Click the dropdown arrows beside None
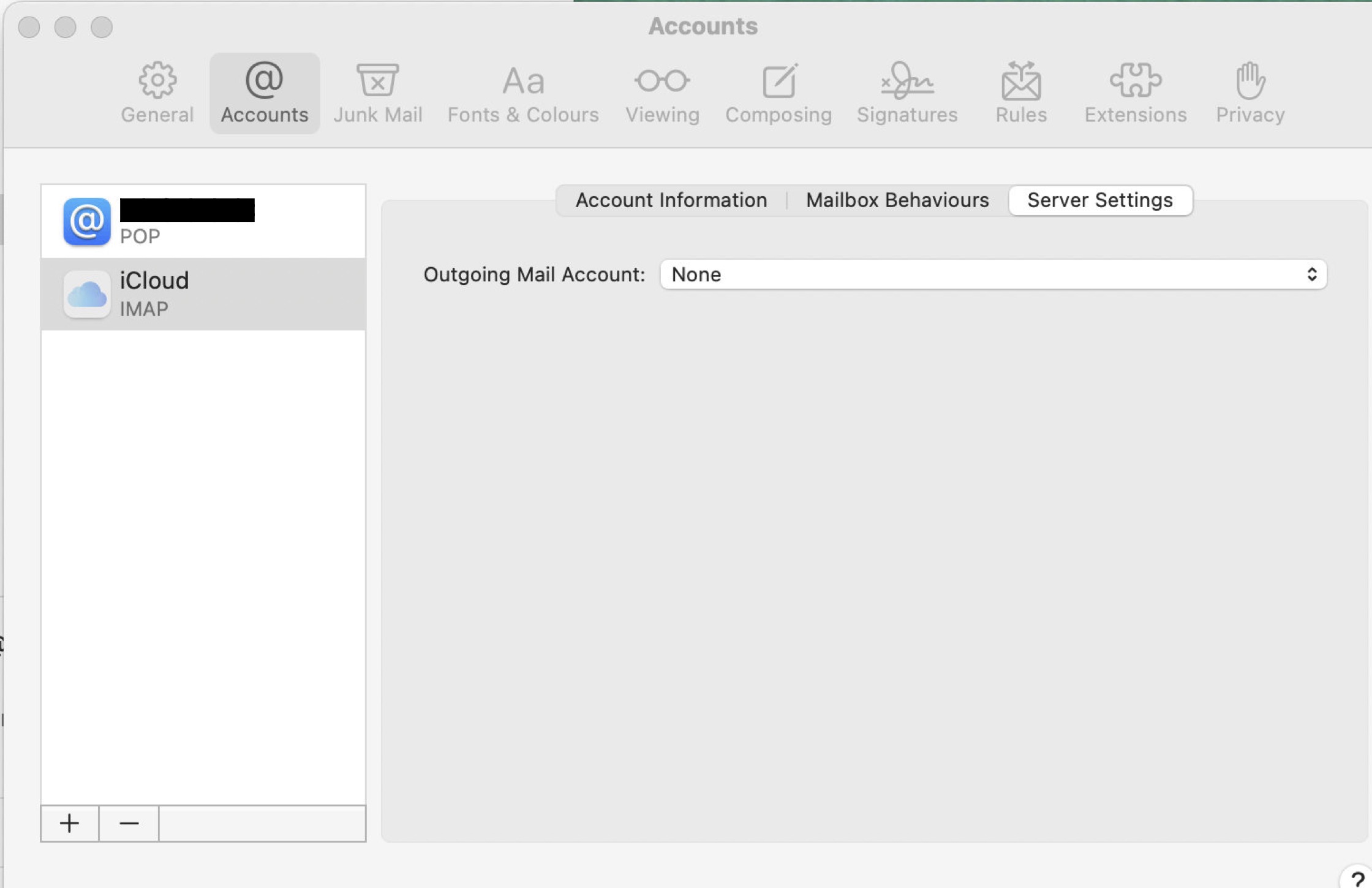This screenshot has height=888, width=1372. tap(1311, 275)
